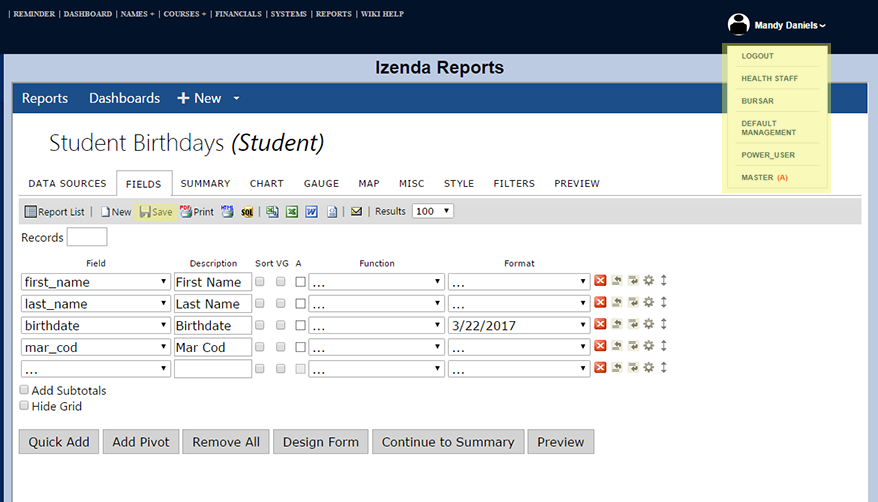The height and width of the screenshot is (502, 878).
Task: Toggle Sort checkbox for last_name row
Action: point(260,304)
